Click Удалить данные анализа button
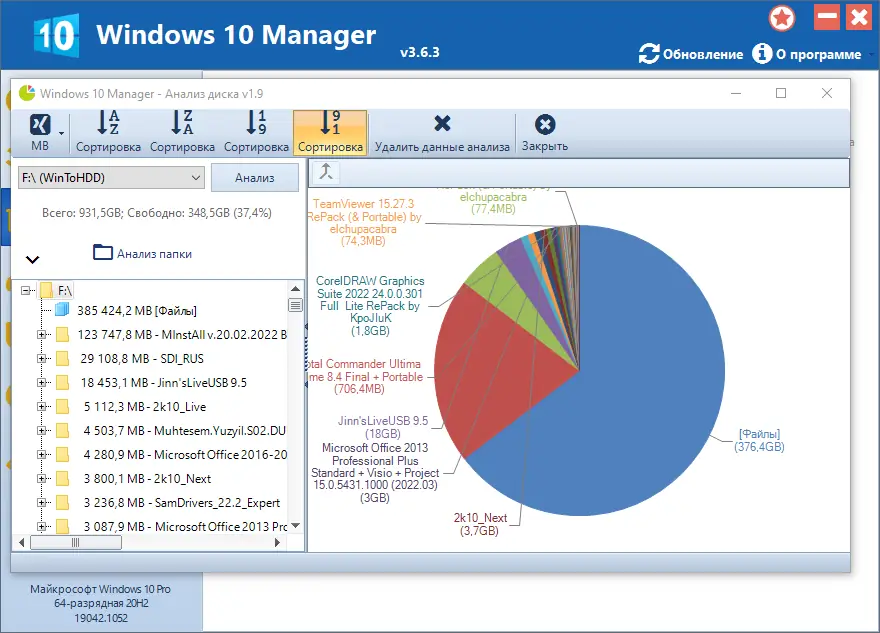The height and width of the screenshot is (633, 880). [x=442, y=132]
